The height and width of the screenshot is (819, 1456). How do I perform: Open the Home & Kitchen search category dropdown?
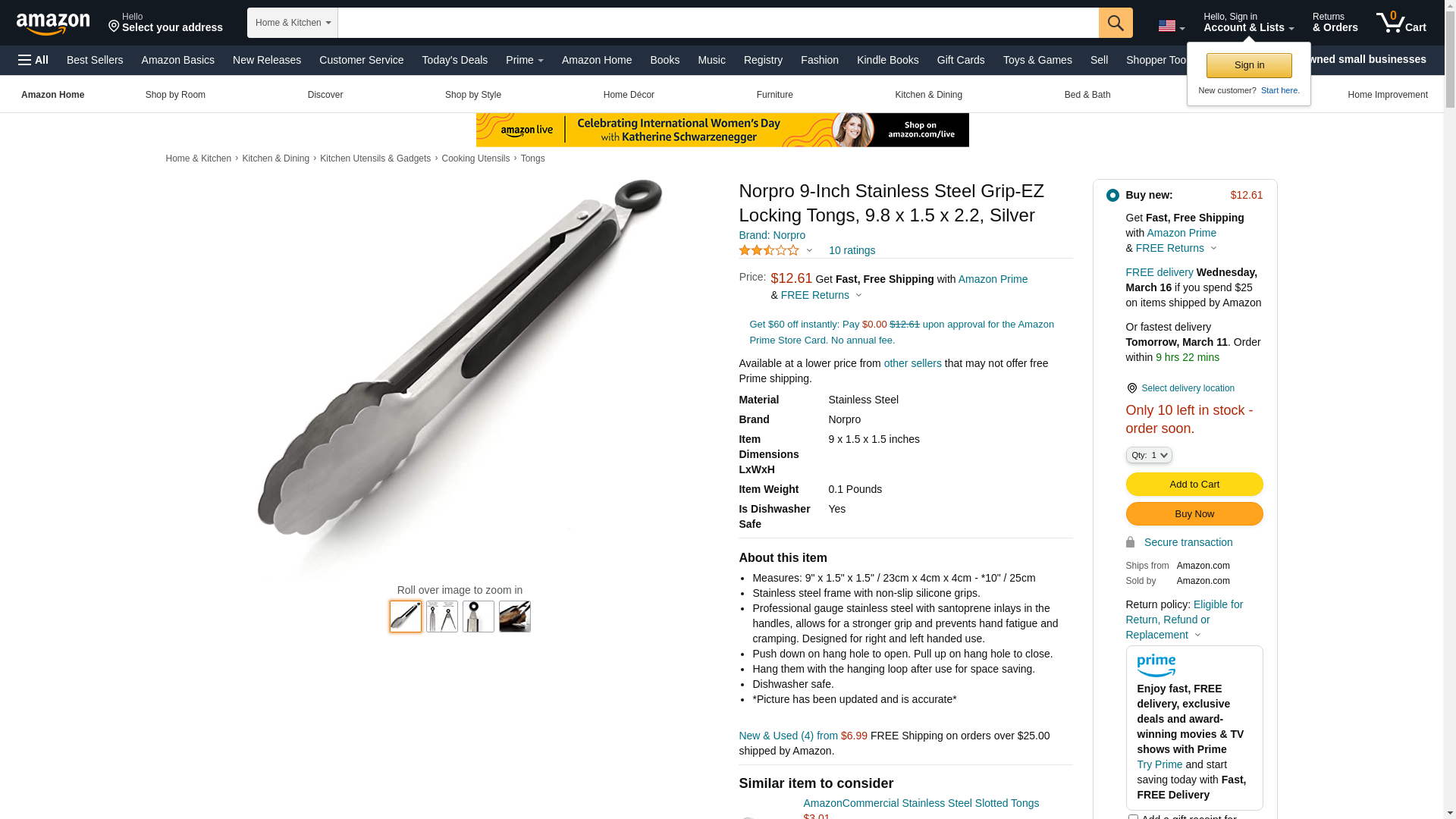coord(293,23)
